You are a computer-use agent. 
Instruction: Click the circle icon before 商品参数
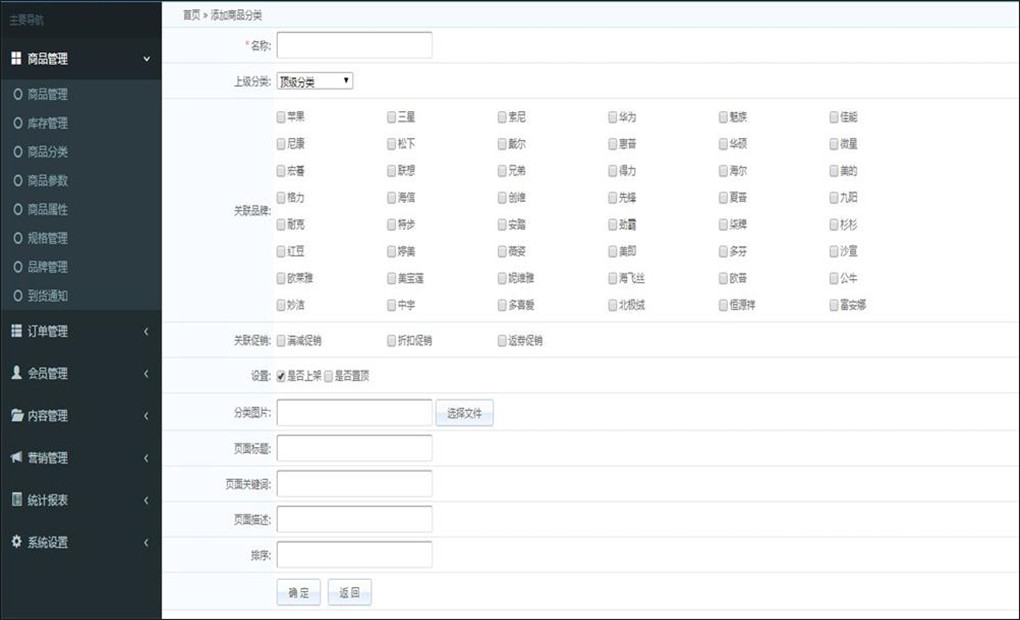click(18, 180)
